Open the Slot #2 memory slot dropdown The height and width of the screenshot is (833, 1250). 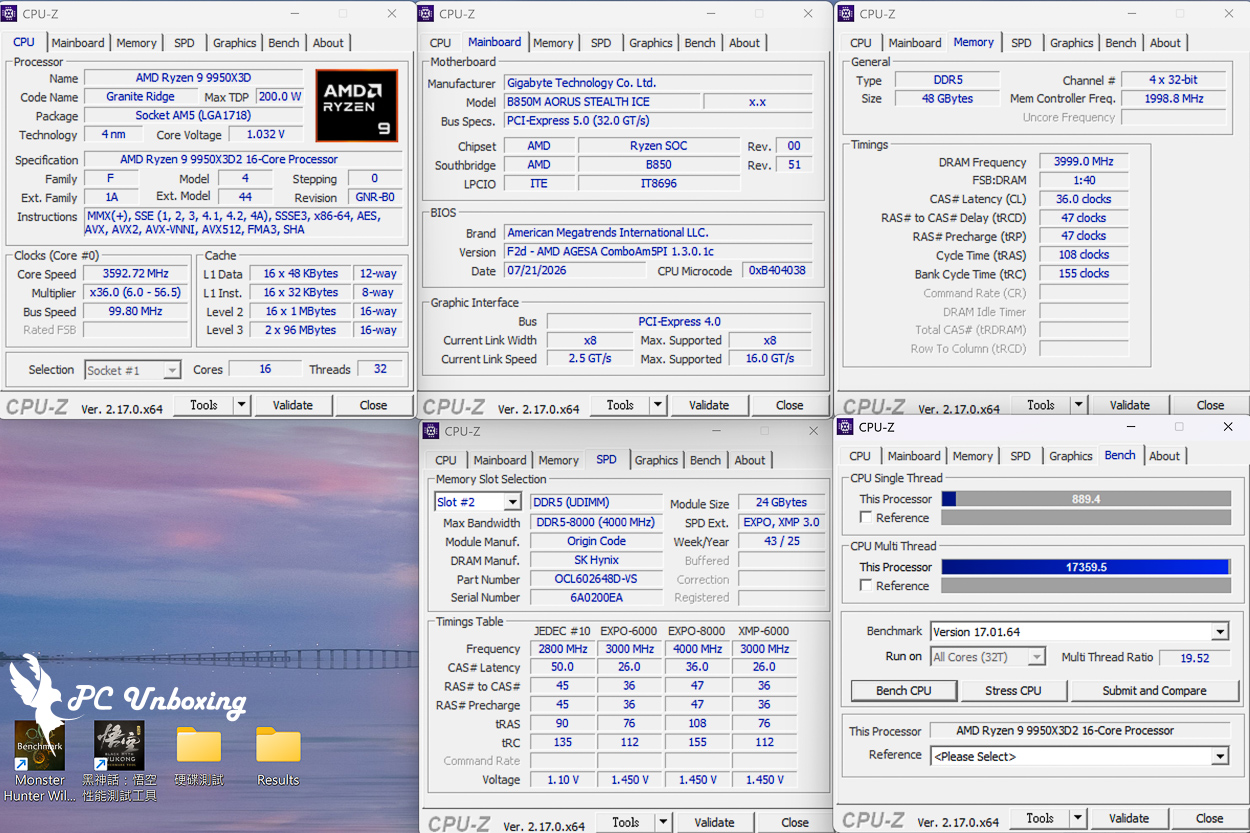point(513,502)
